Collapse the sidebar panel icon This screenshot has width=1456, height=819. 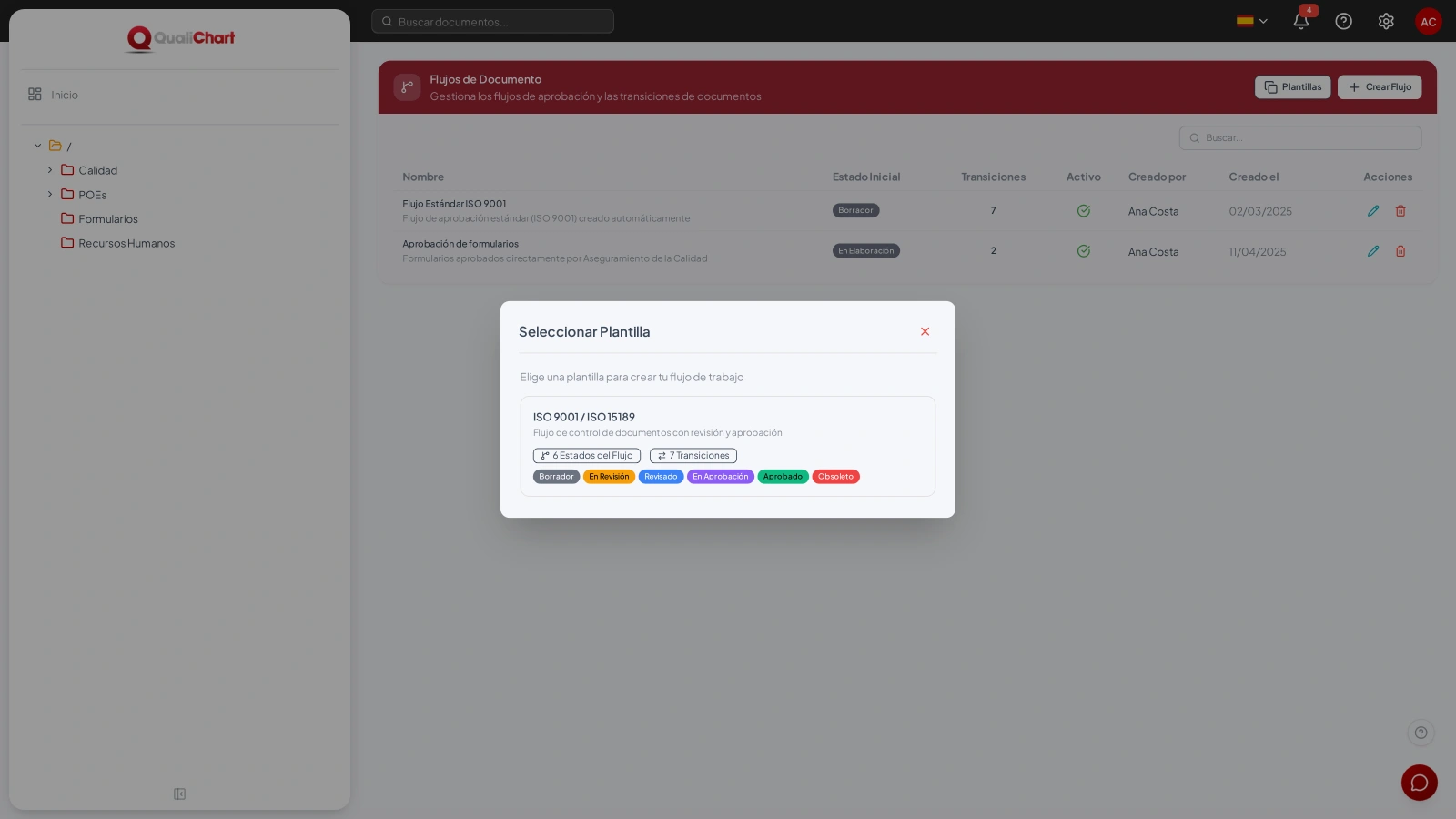coord(180,794)
